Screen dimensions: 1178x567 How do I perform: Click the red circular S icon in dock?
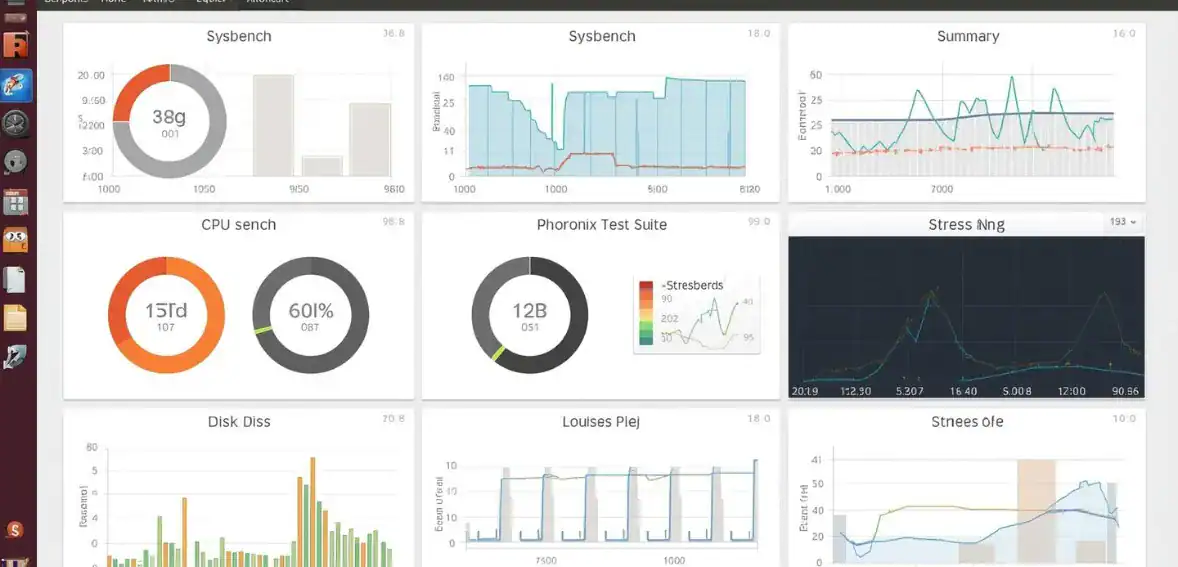[15, 530]
